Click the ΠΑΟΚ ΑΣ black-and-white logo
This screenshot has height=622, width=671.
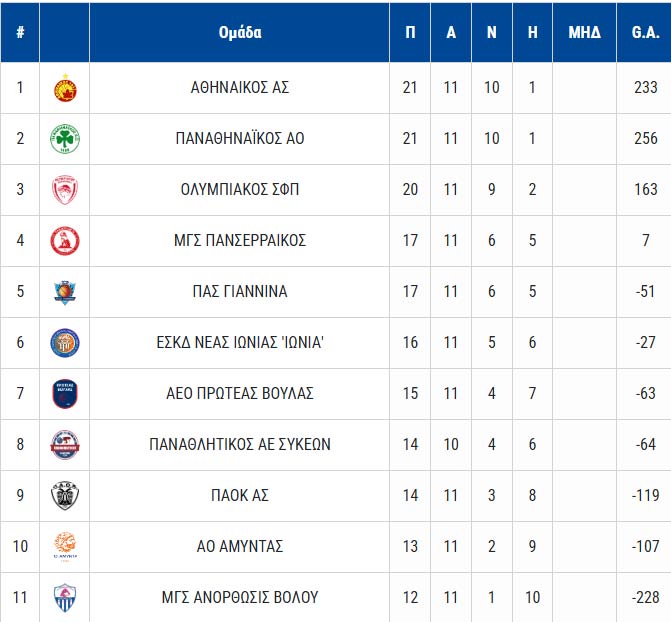[x=65, y=495]
